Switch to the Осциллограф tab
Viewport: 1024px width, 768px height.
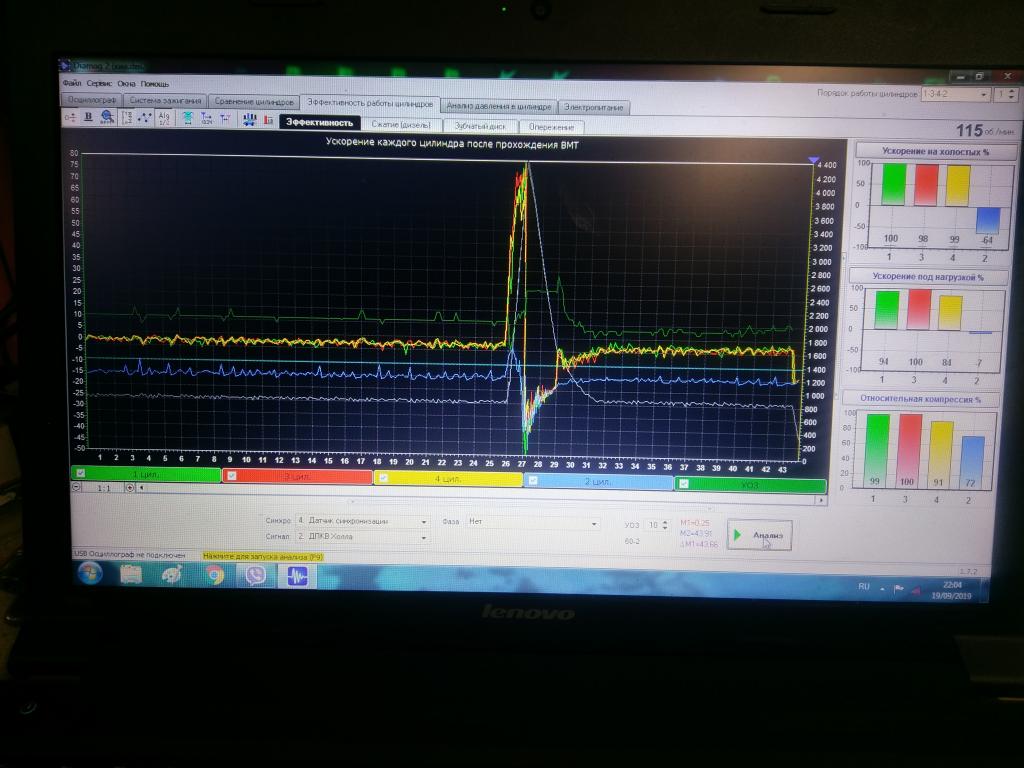pyautogui.click(x=91, y=99)
